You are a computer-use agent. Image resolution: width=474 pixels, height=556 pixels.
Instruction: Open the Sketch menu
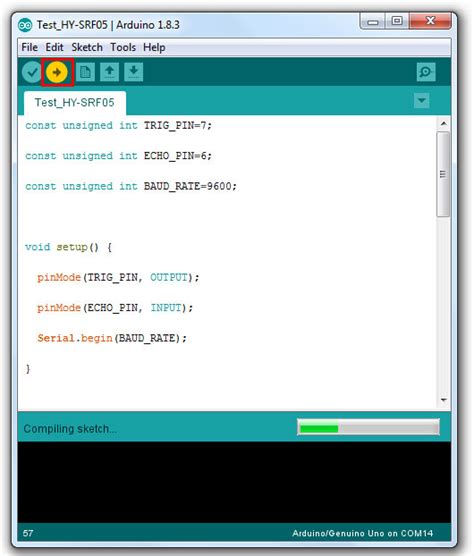[x=87, y=47]
